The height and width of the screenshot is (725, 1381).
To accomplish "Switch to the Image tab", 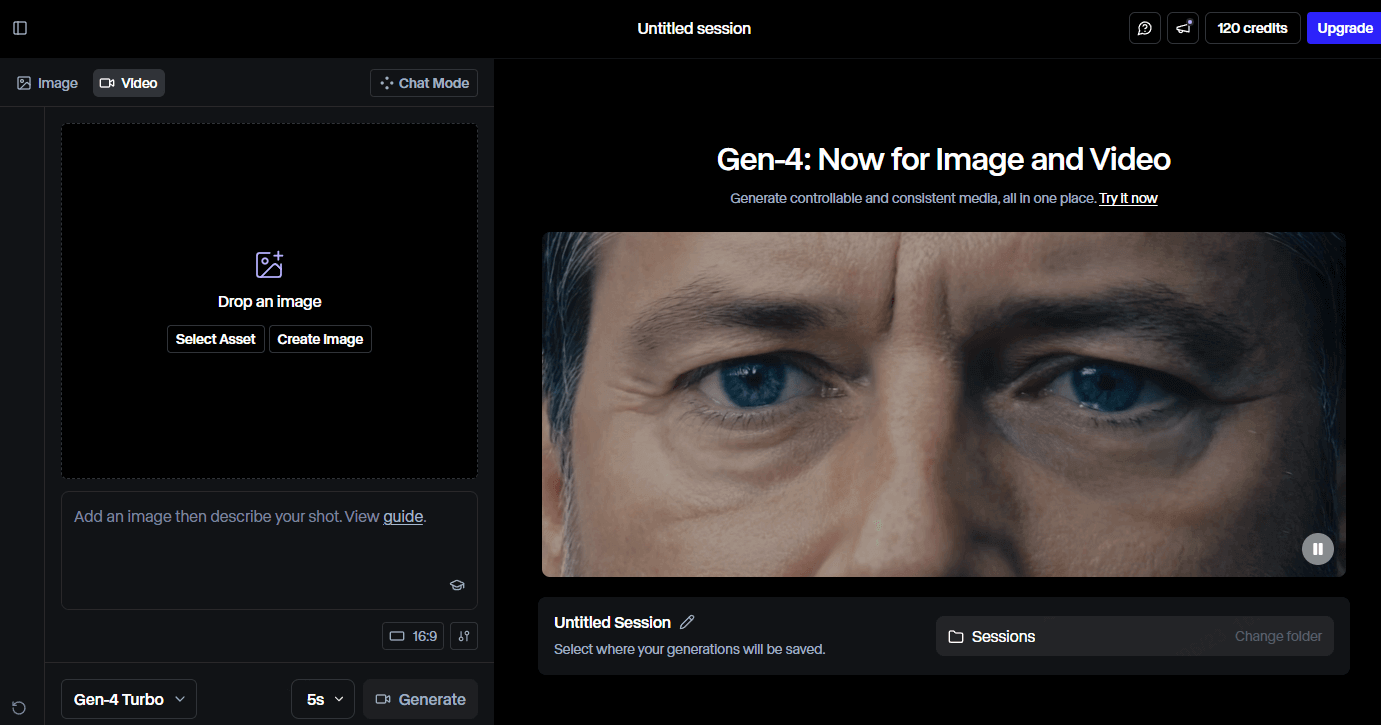I will pyautogui.click(x=47, y=83).
